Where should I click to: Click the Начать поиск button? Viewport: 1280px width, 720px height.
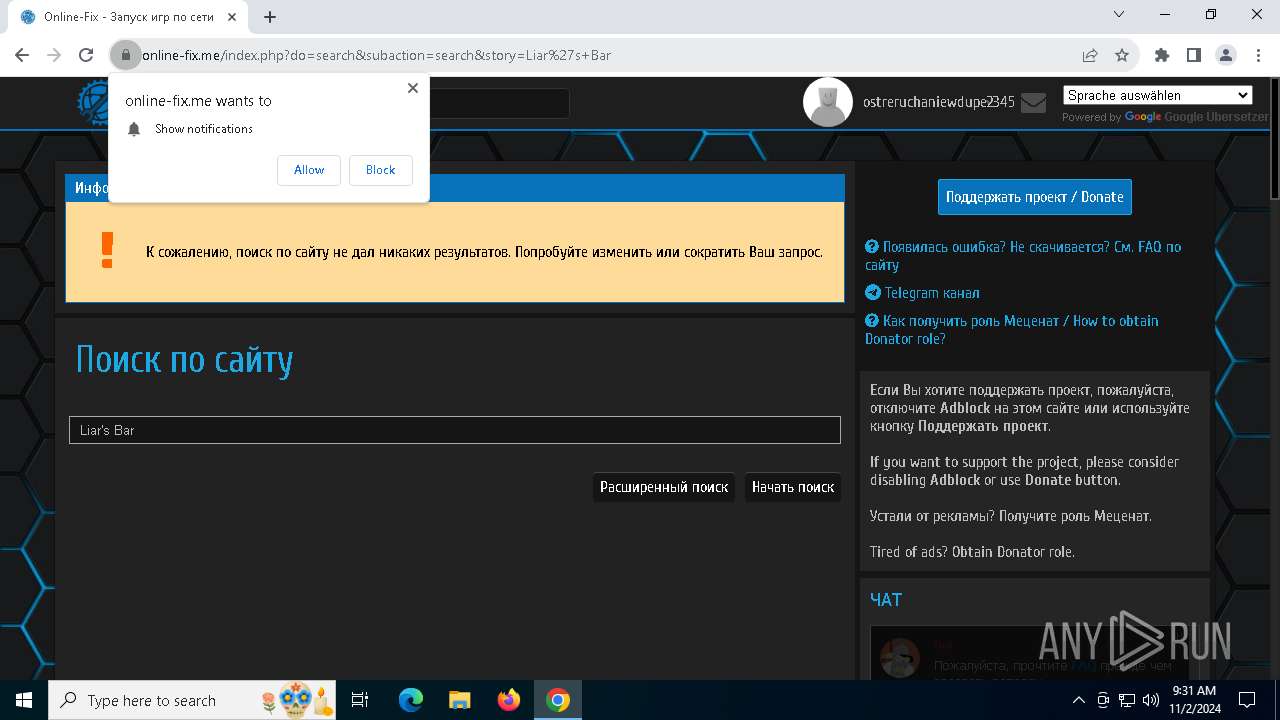point(793,487)
